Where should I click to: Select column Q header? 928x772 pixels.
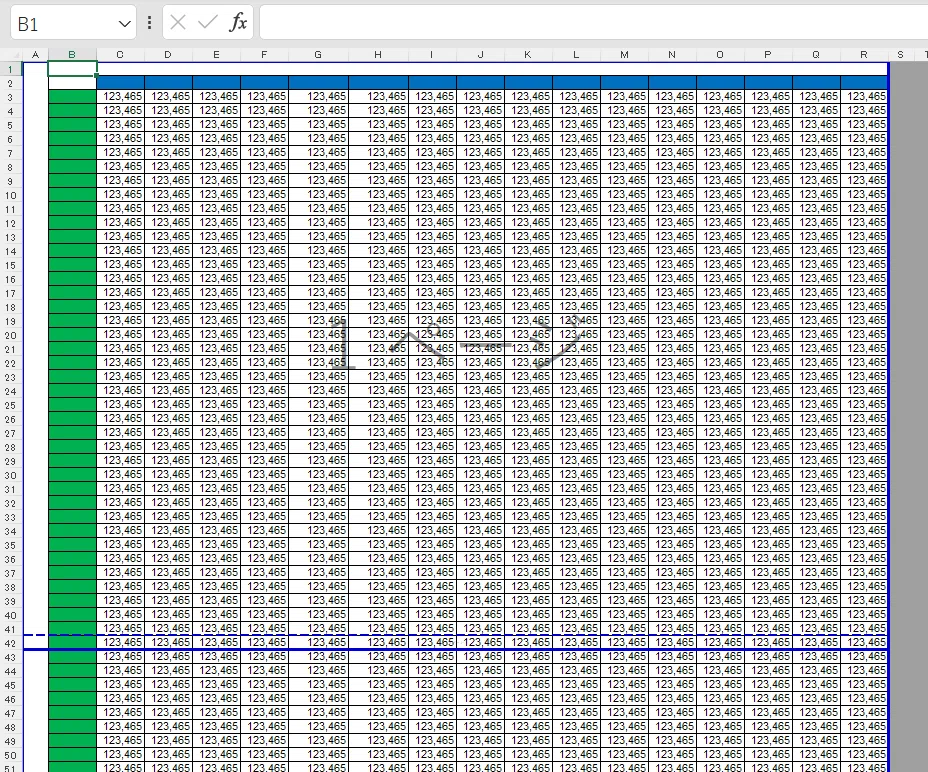point(816,55)
